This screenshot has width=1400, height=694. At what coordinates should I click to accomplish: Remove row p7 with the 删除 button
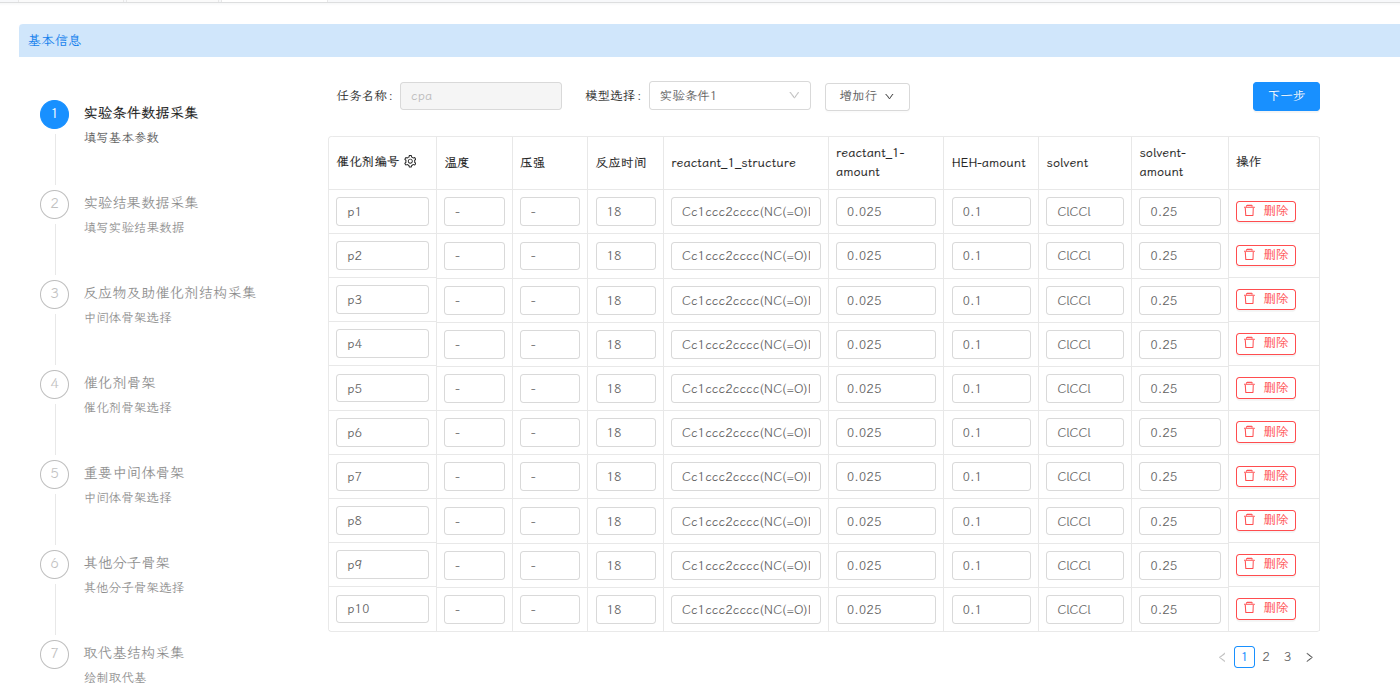point(1265,476)
